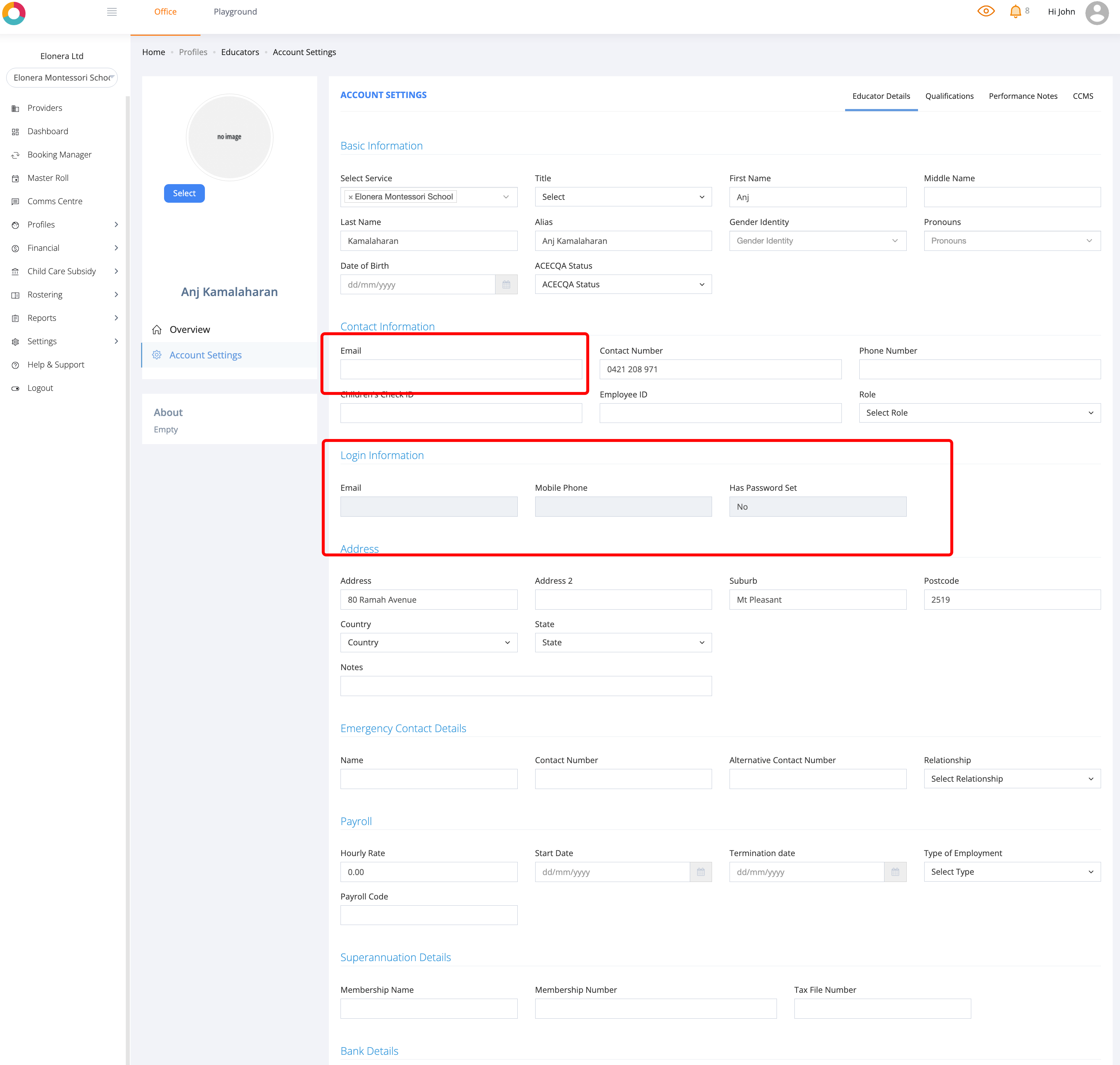Toggle the eye visibility icon in header

pos(985,11)
